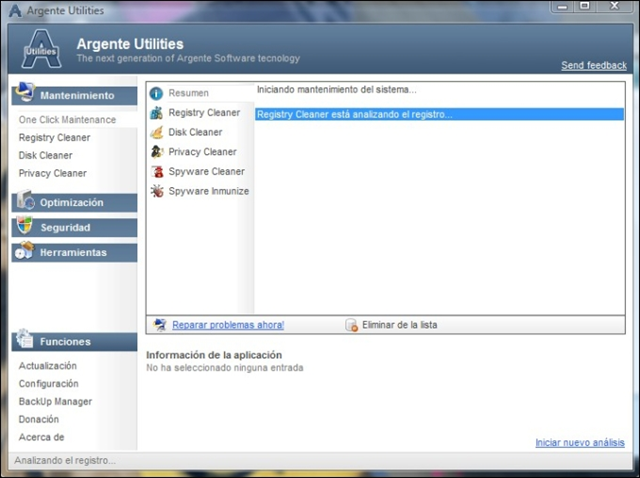
Task: Click the Resumen info icon
Action: (156, 93)
